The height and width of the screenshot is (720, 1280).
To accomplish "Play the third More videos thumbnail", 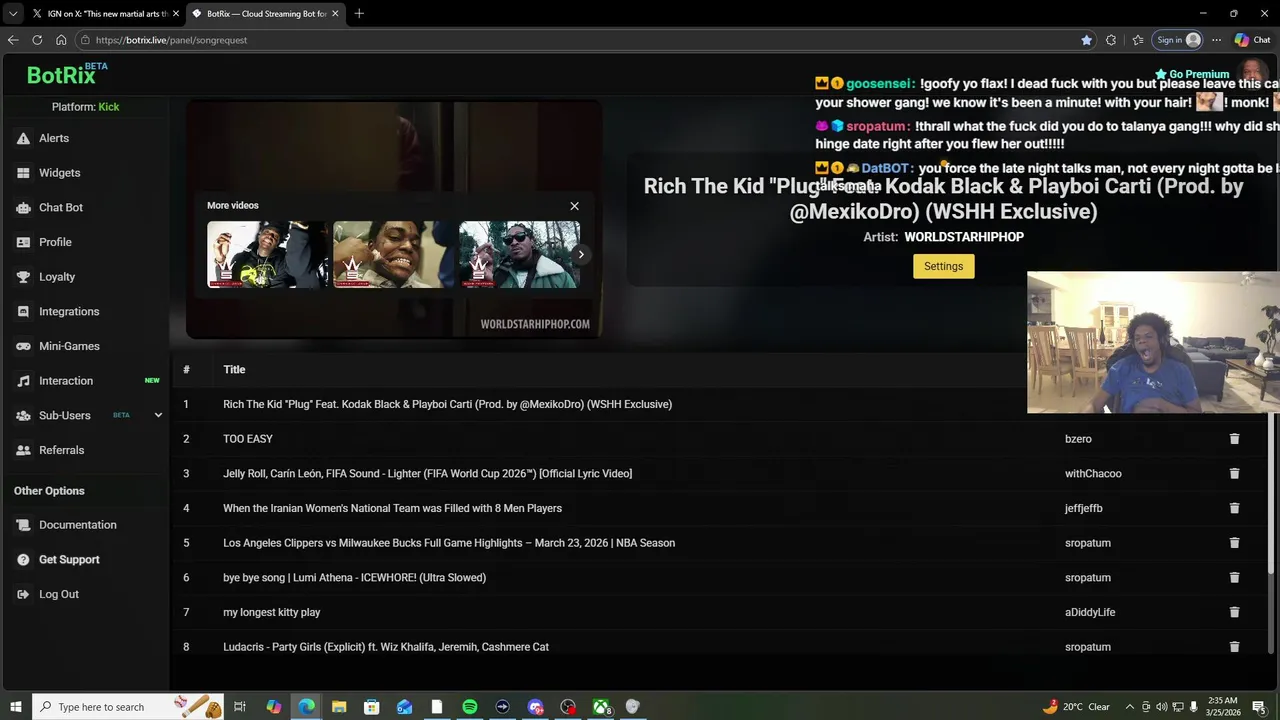I will (519, 254).
